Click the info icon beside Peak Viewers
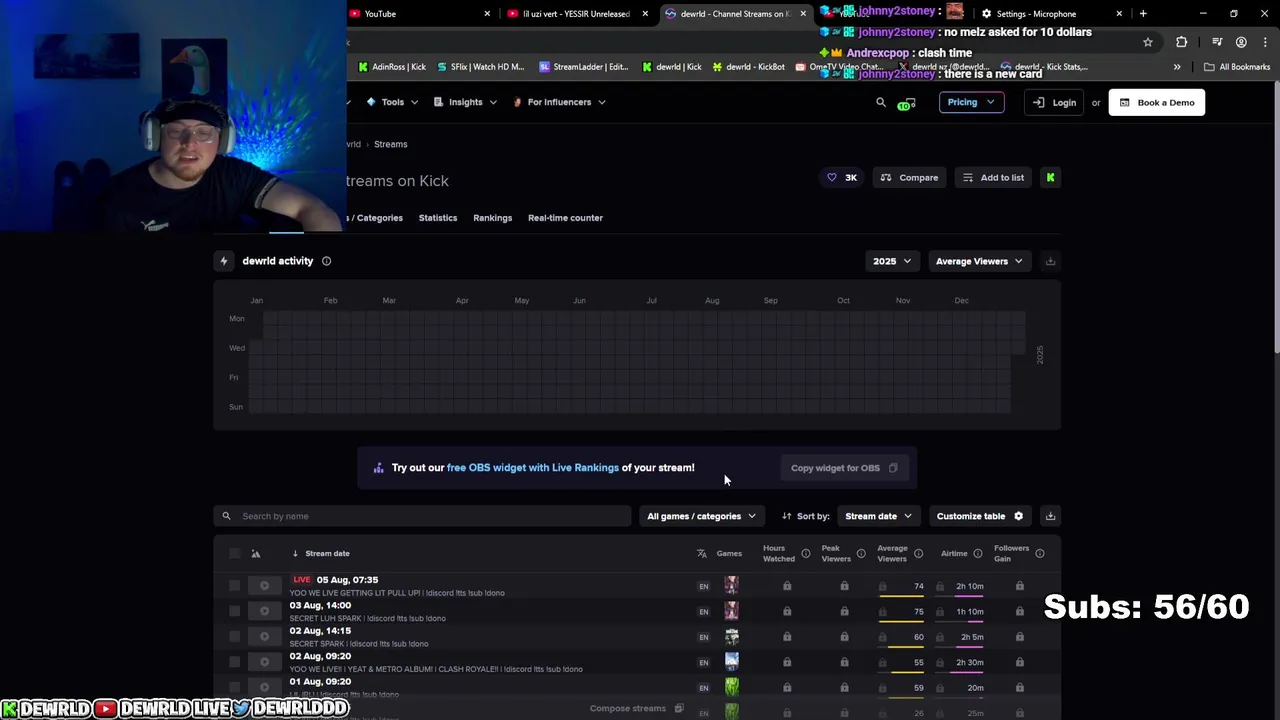This screenshot has height=720, width=1280. (x=861, y=554)
